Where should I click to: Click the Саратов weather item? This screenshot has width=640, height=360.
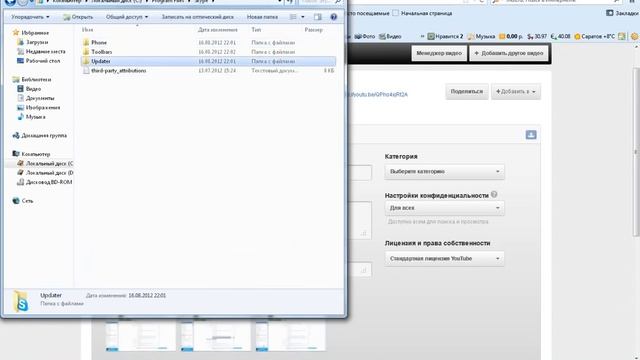click(x=595, y=36)
